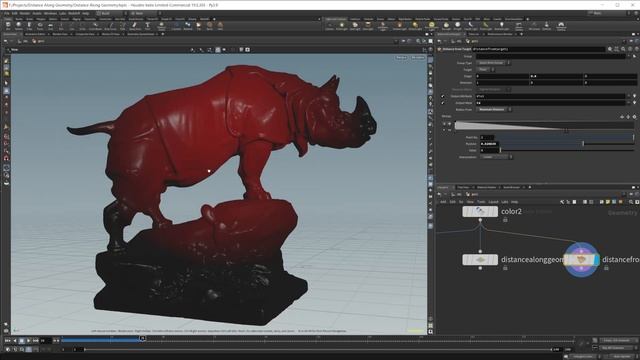Toggle the Output Attribute checkbox
The width and height of the screenshot is (640, 360).
(443, 96)
